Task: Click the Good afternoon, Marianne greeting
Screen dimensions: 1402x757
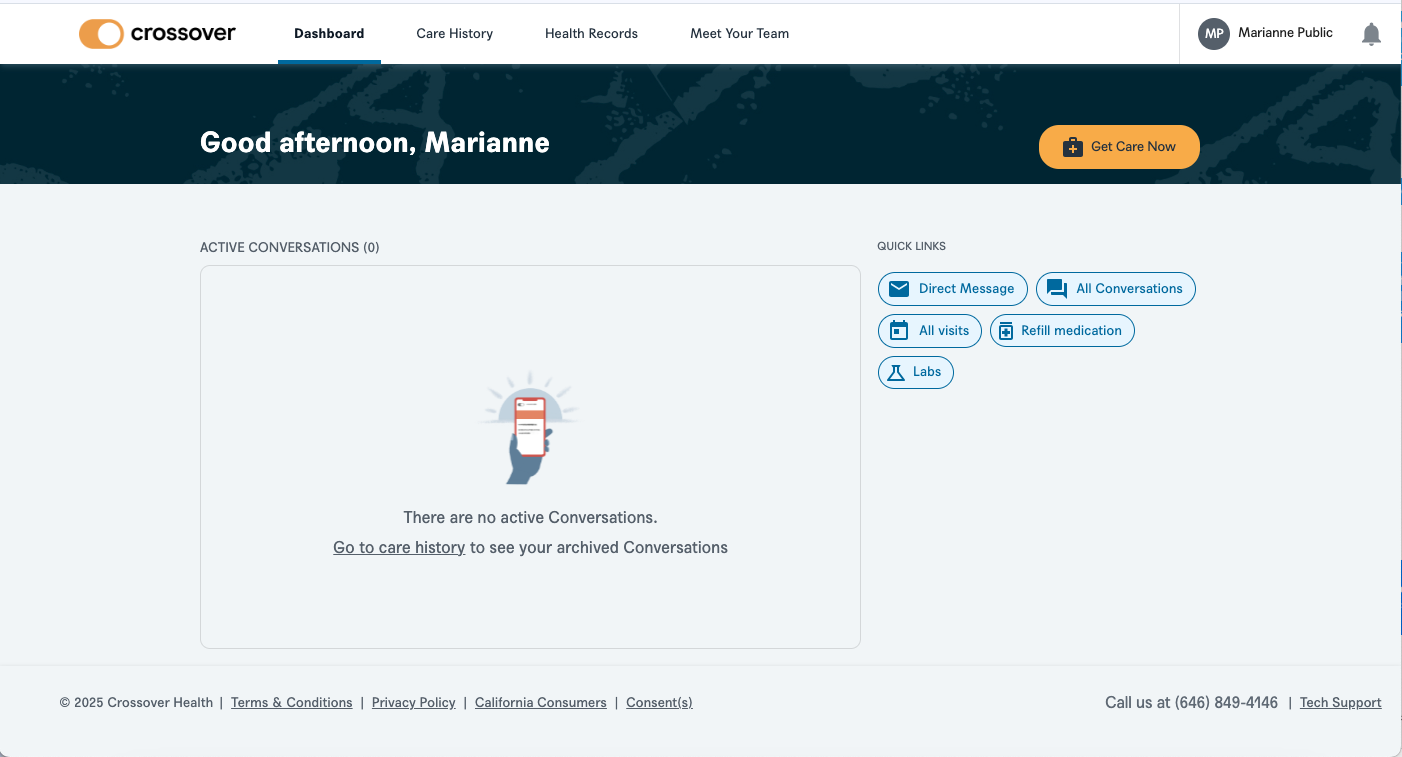Action: pos(375,143)
